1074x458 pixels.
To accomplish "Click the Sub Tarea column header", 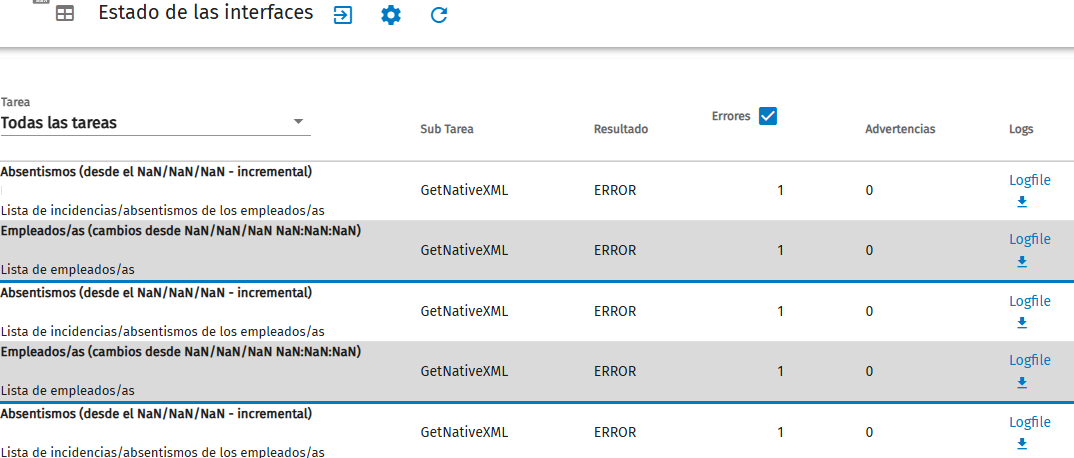I will point(447,129).
